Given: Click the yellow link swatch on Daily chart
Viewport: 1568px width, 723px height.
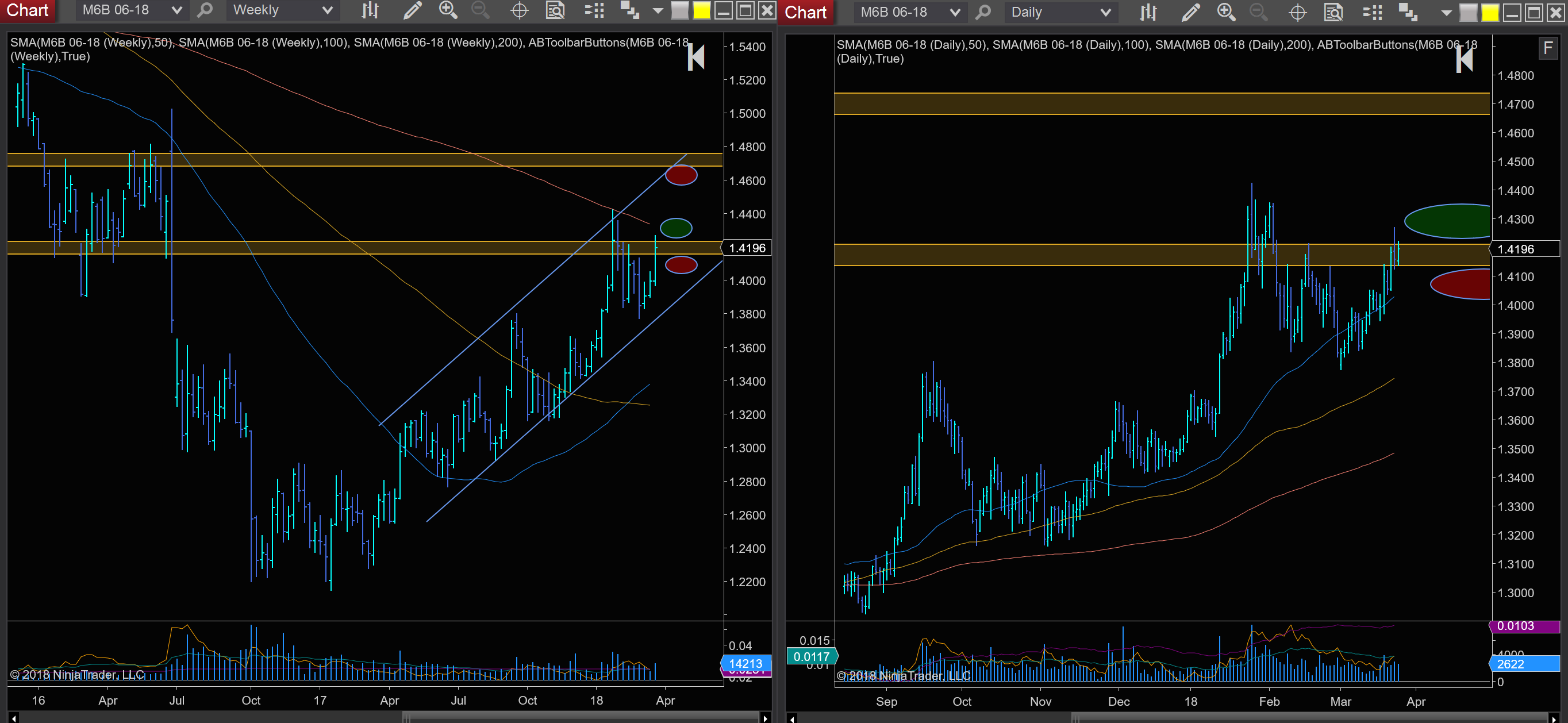Looking at the screenshot, I should click(x=1490, y=13).
